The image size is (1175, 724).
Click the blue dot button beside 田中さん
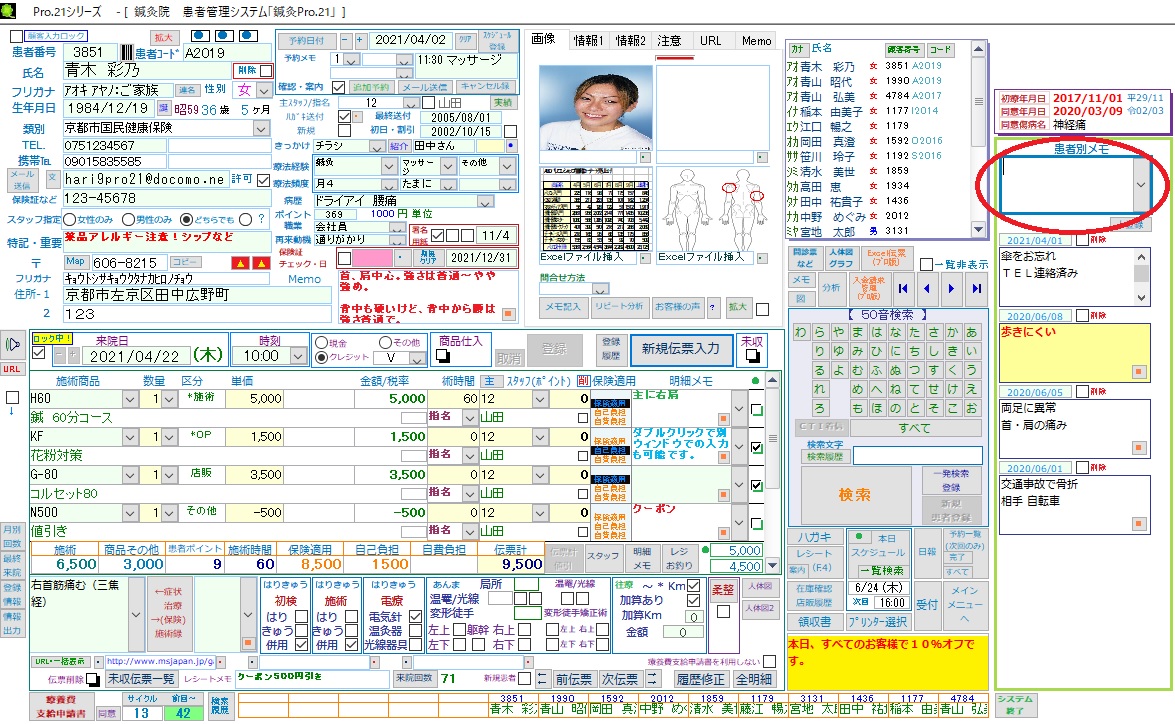click(x=511, y=145)
